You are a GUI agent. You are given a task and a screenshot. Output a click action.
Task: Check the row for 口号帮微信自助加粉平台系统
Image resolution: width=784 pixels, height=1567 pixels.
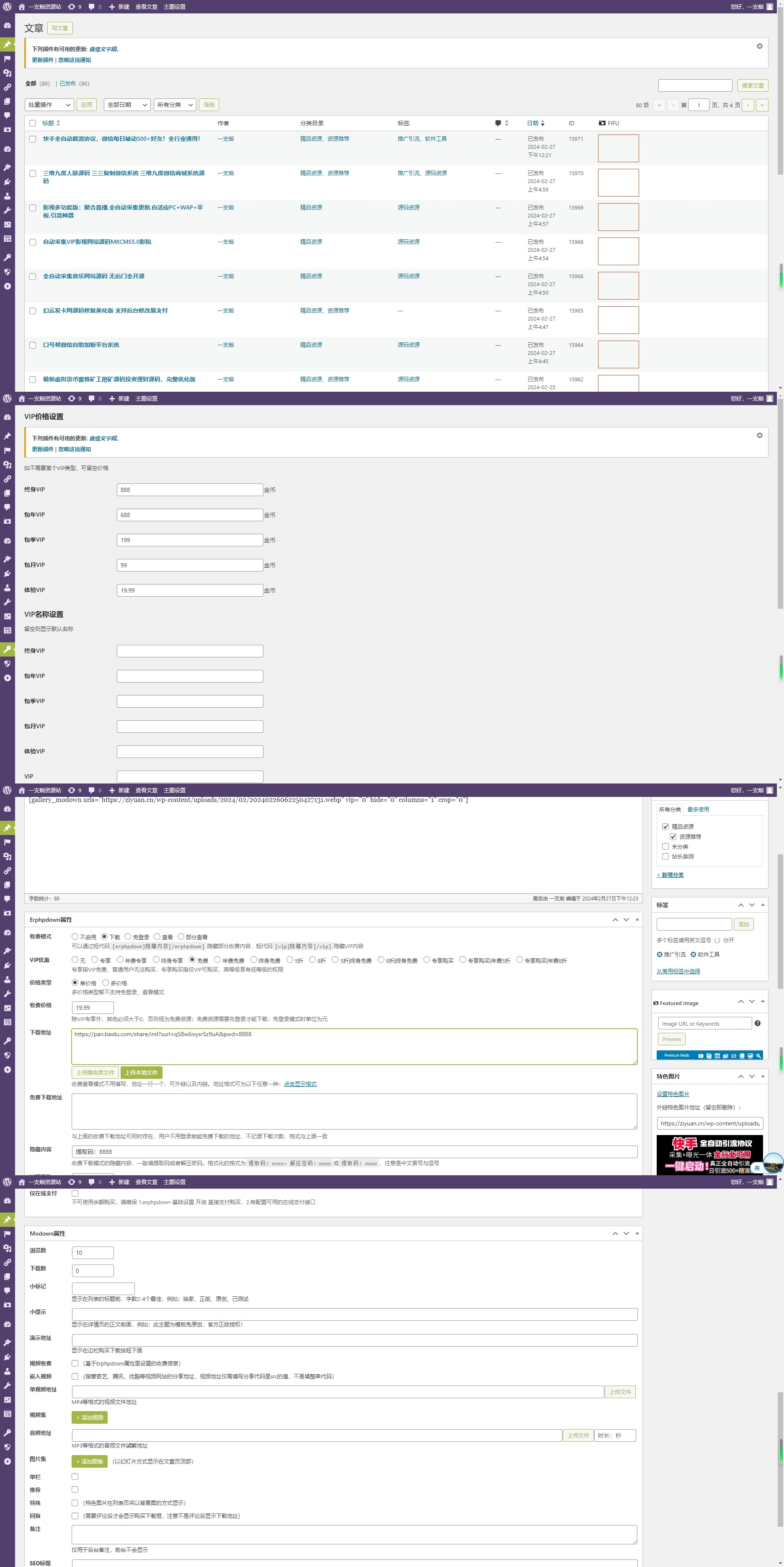click(33, 345)
